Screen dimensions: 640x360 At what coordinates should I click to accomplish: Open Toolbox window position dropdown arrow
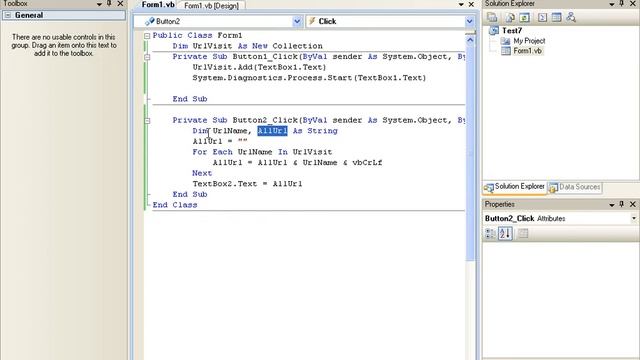pos(99,4)
